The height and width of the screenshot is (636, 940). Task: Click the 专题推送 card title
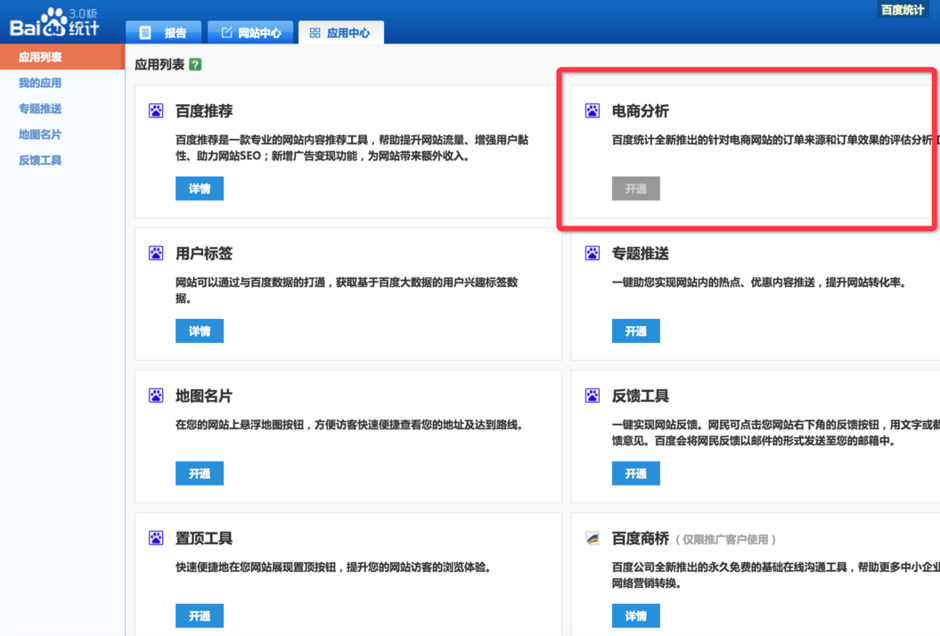click(640, 254)
